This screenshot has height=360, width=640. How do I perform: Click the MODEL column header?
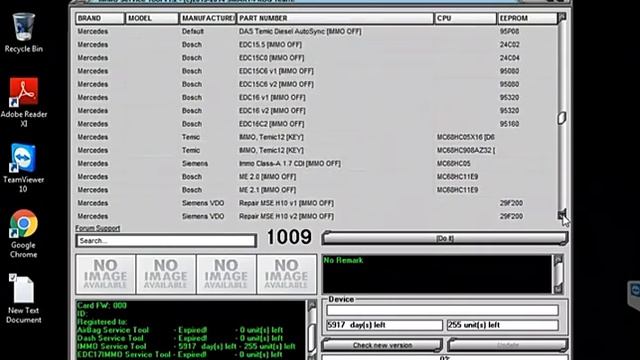pyautogui.click(x=152, y=18)
